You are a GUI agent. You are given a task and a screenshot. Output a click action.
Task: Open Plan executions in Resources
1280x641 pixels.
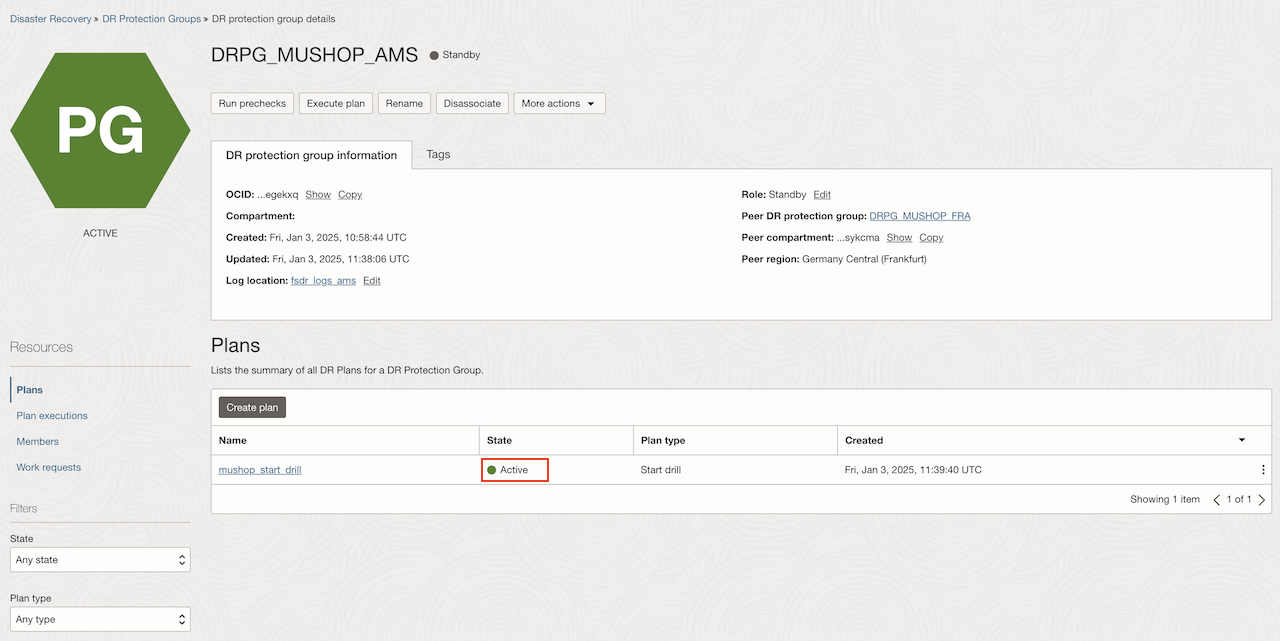click(52, 416)
